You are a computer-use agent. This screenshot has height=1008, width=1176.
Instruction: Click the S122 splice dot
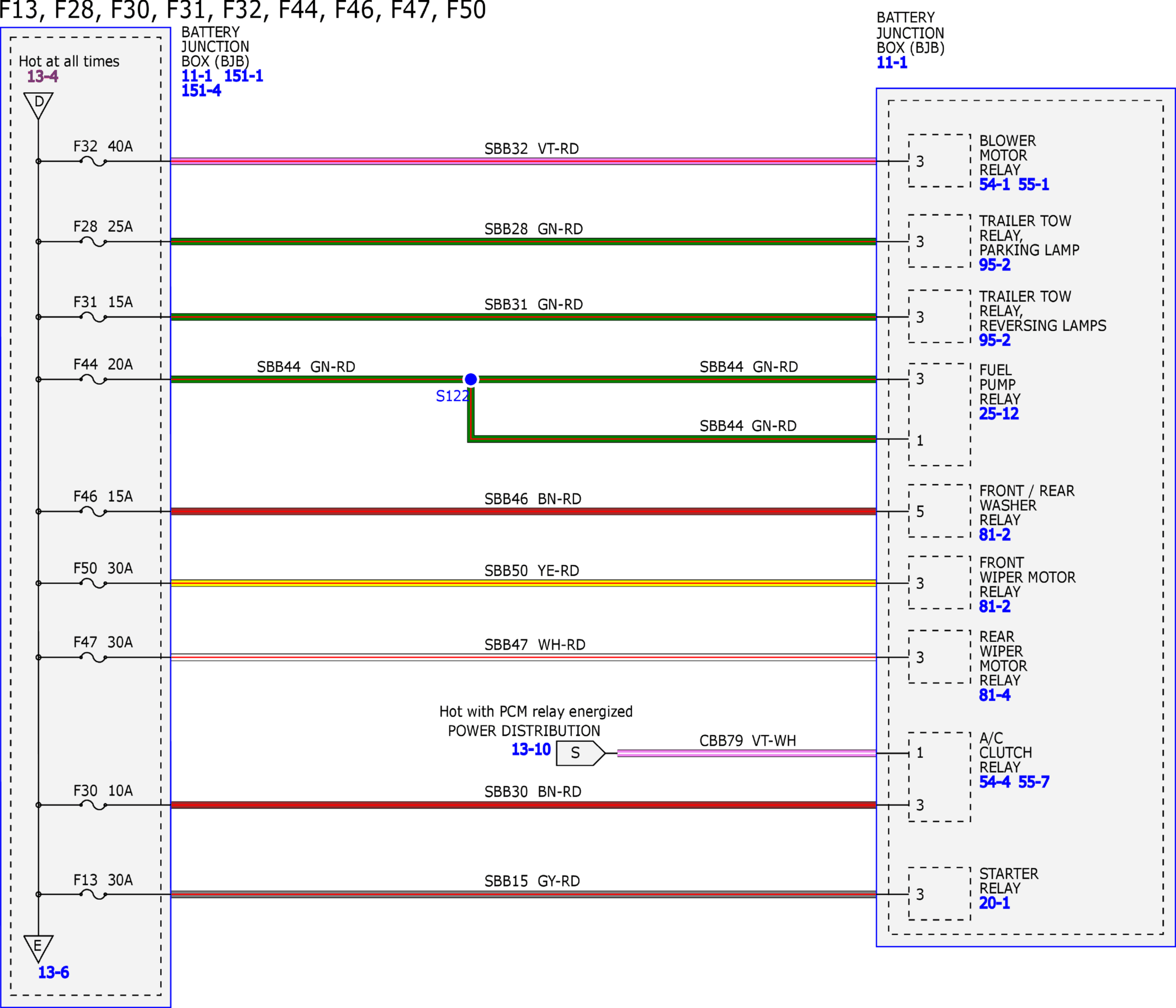pos(470,379)
